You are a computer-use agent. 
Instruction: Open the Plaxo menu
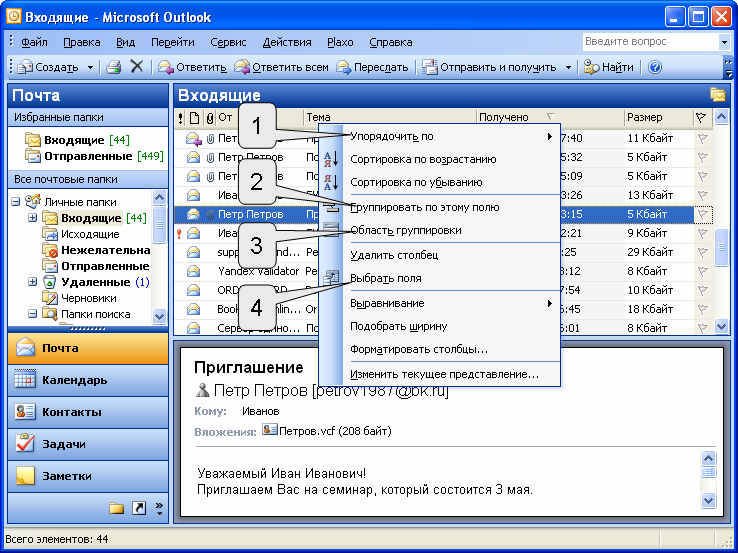click(340, 42)
